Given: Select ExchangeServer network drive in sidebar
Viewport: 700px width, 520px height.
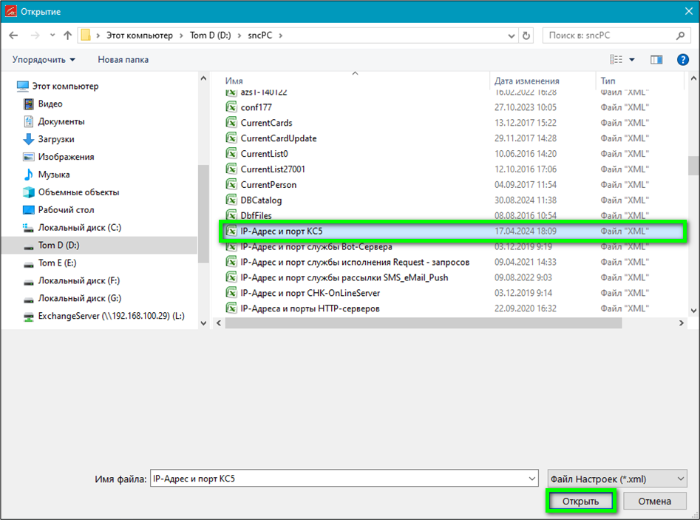Looking at the screenshot, I should tap(110, 315).
